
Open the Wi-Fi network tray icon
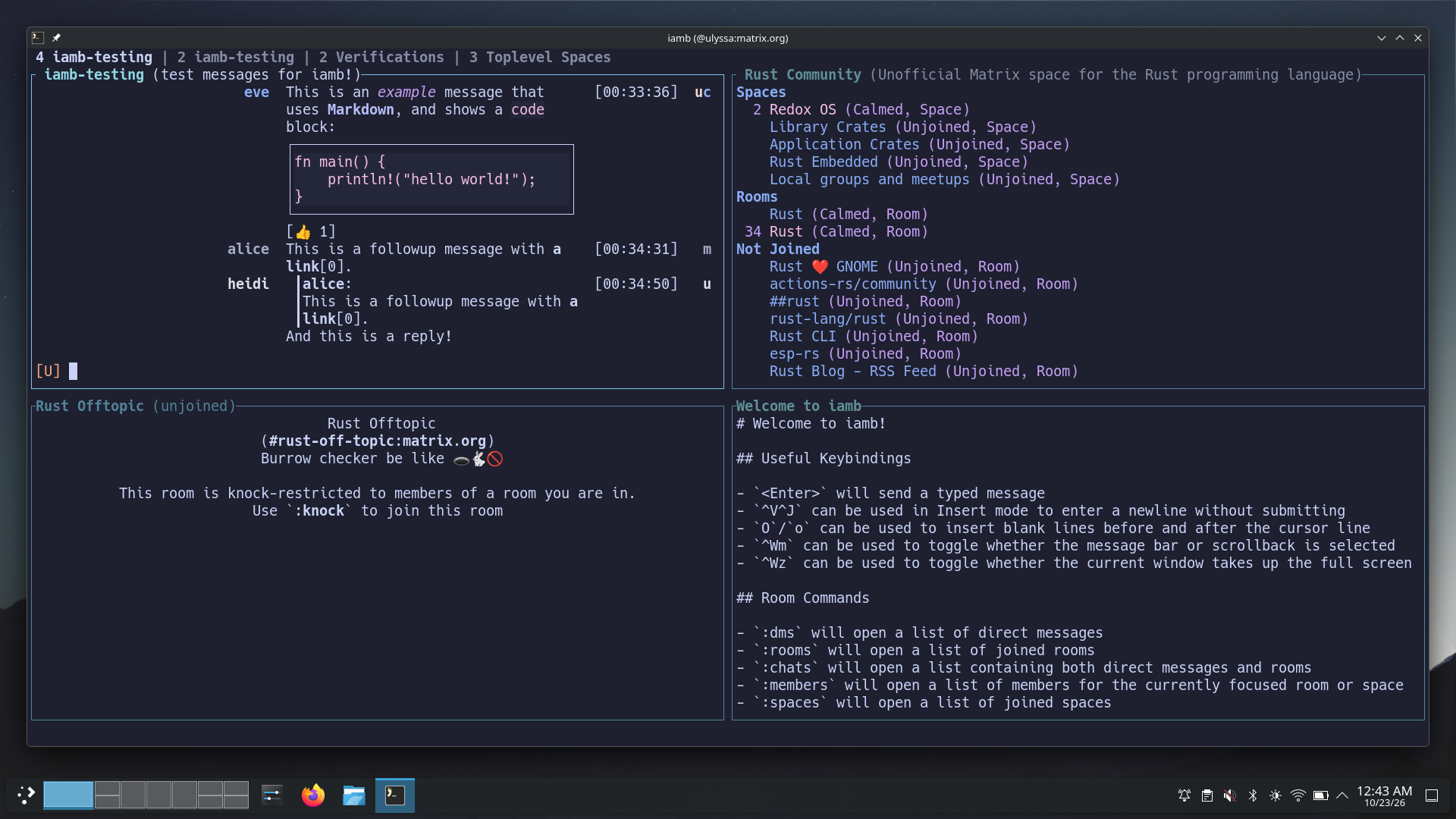tap(1298, 795)
